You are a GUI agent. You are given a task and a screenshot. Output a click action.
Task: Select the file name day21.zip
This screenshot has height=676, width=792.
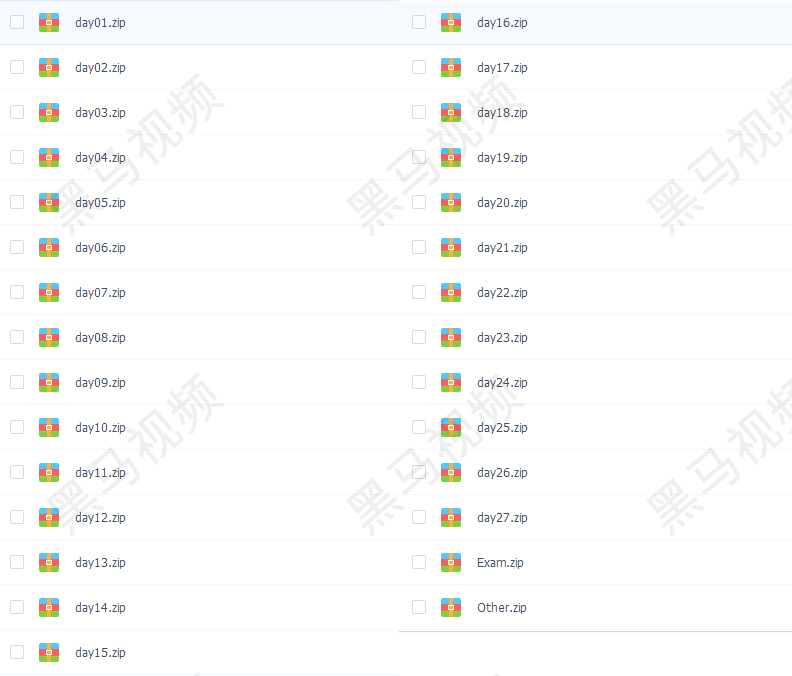502,248
